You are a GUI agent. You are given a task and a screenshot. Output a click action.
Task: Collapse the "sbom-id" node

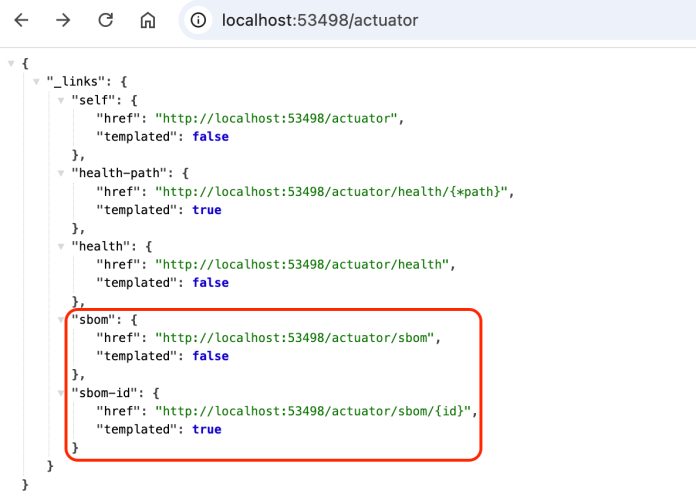(60, 393)
